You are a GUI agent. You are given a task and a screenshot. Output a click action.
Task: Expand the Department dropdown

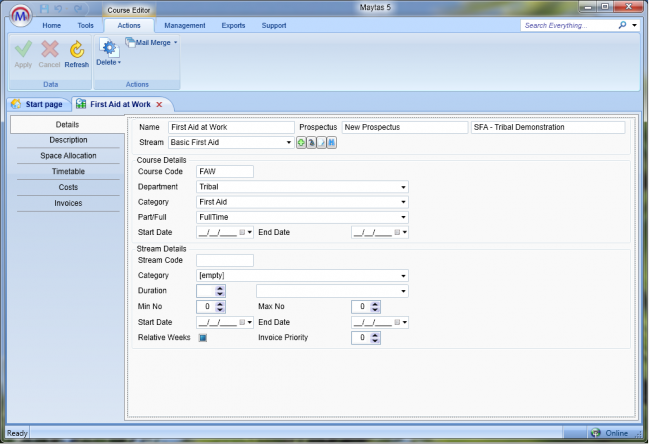pos(403,187)
